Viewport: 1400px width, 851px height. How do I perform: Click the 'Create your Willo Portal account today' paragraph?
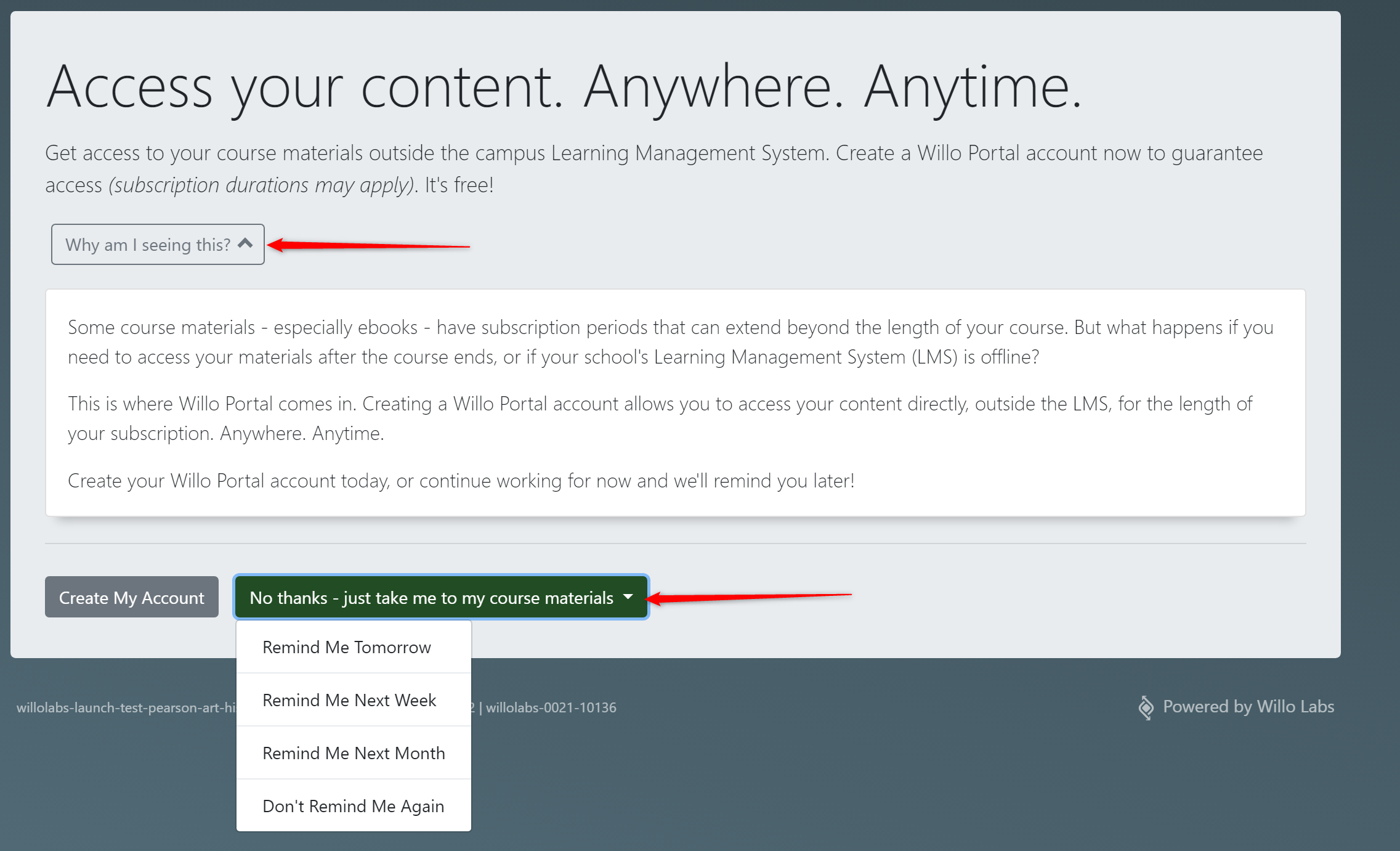[461, 481]
